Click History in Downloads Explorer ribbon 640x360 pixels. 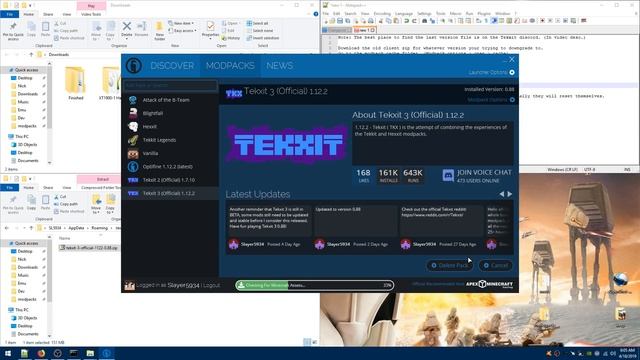click(x=231, y=38)
